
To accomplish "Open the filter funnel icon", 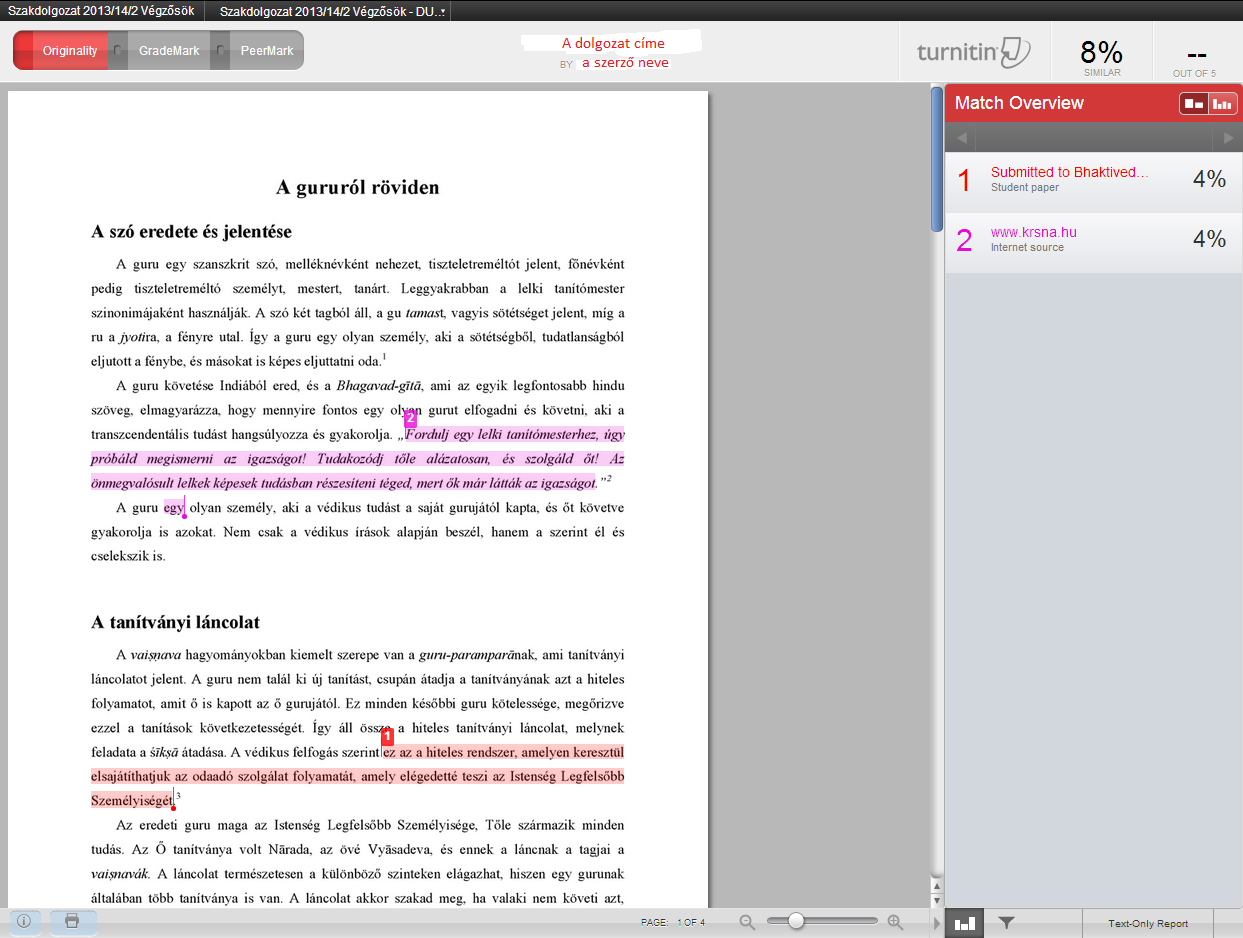I will 1007,923.
